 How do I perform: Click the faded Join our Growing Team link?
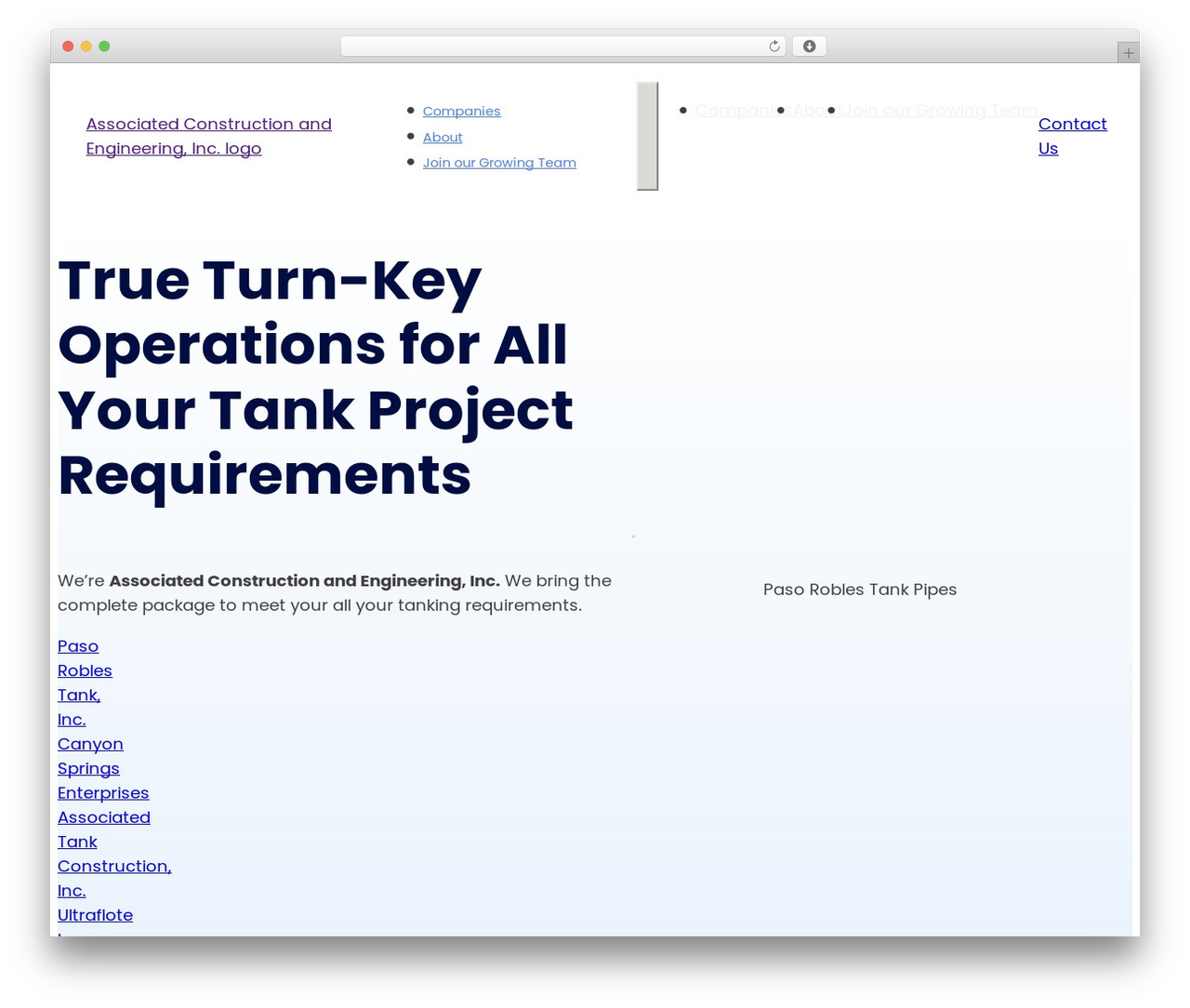tap(940, 110)
